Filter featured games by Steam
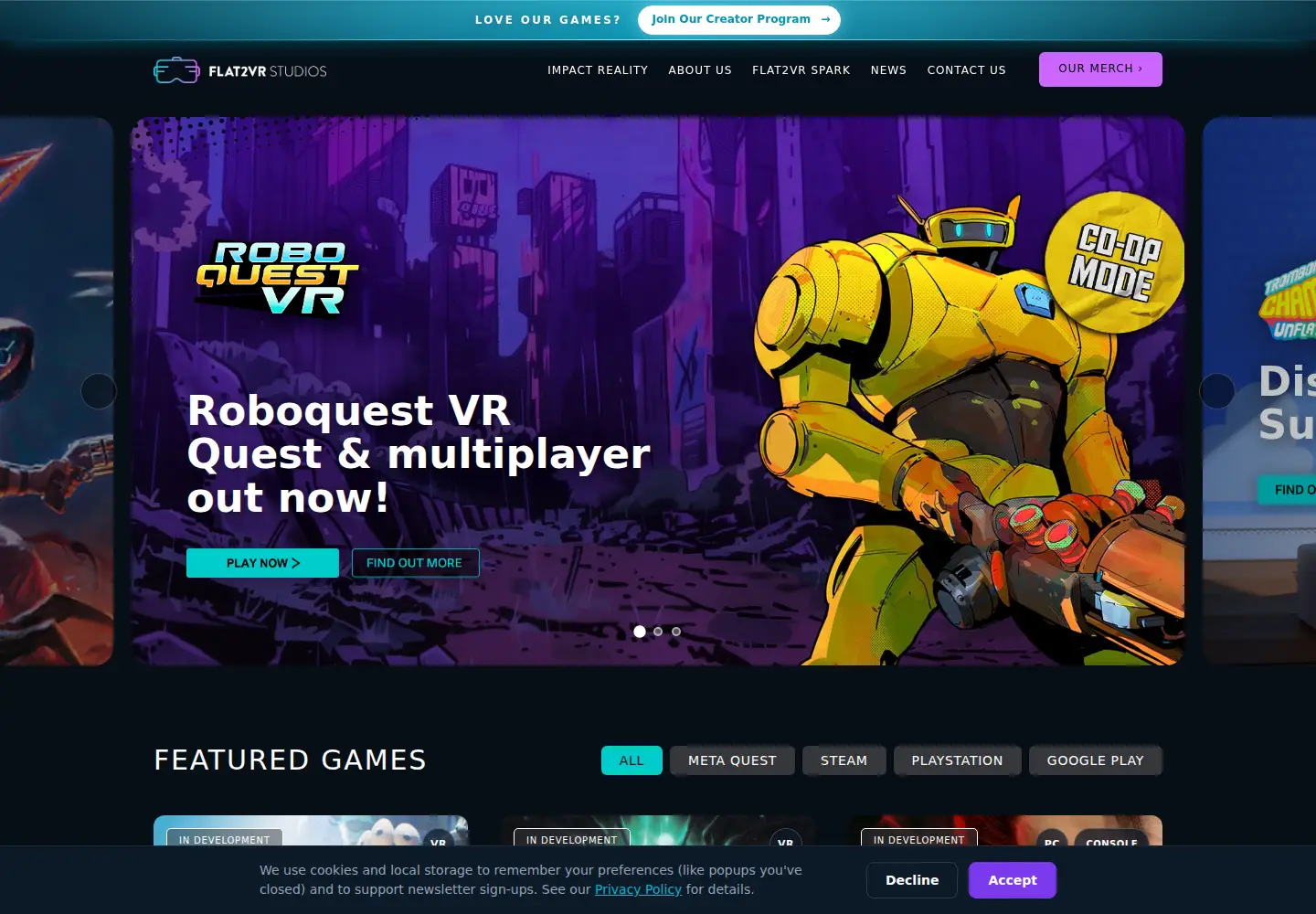 click(844, 760)
